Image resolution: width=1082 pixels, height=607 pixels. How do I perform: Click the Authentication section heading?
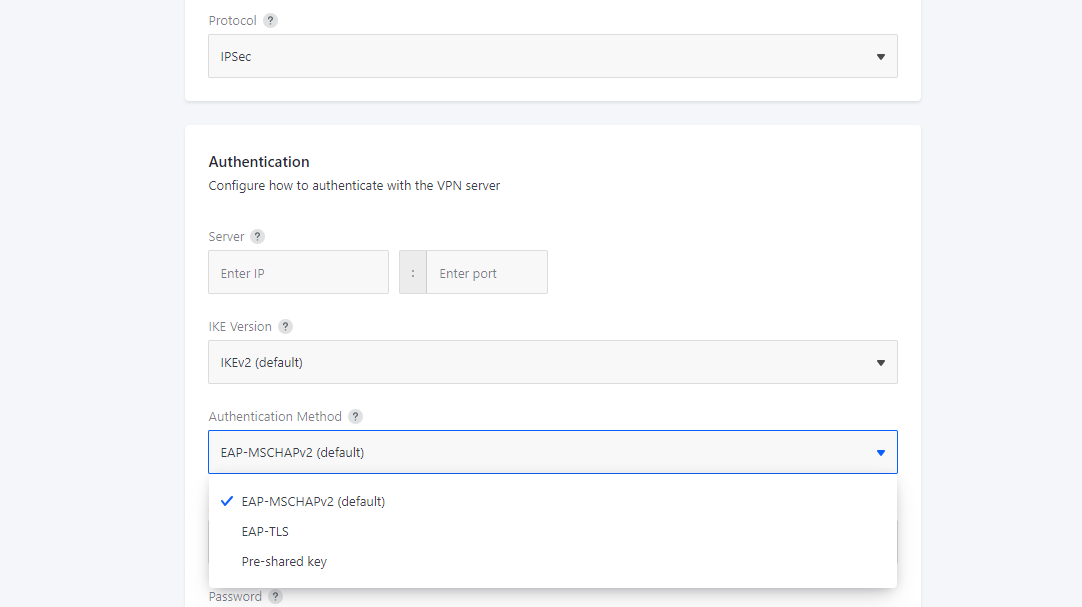click(x=259, y=162)
